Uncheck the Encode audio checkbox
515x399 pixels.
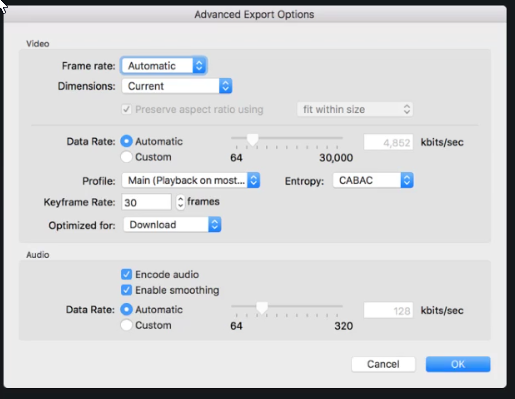pyautogui.click(x=126, y=274)
